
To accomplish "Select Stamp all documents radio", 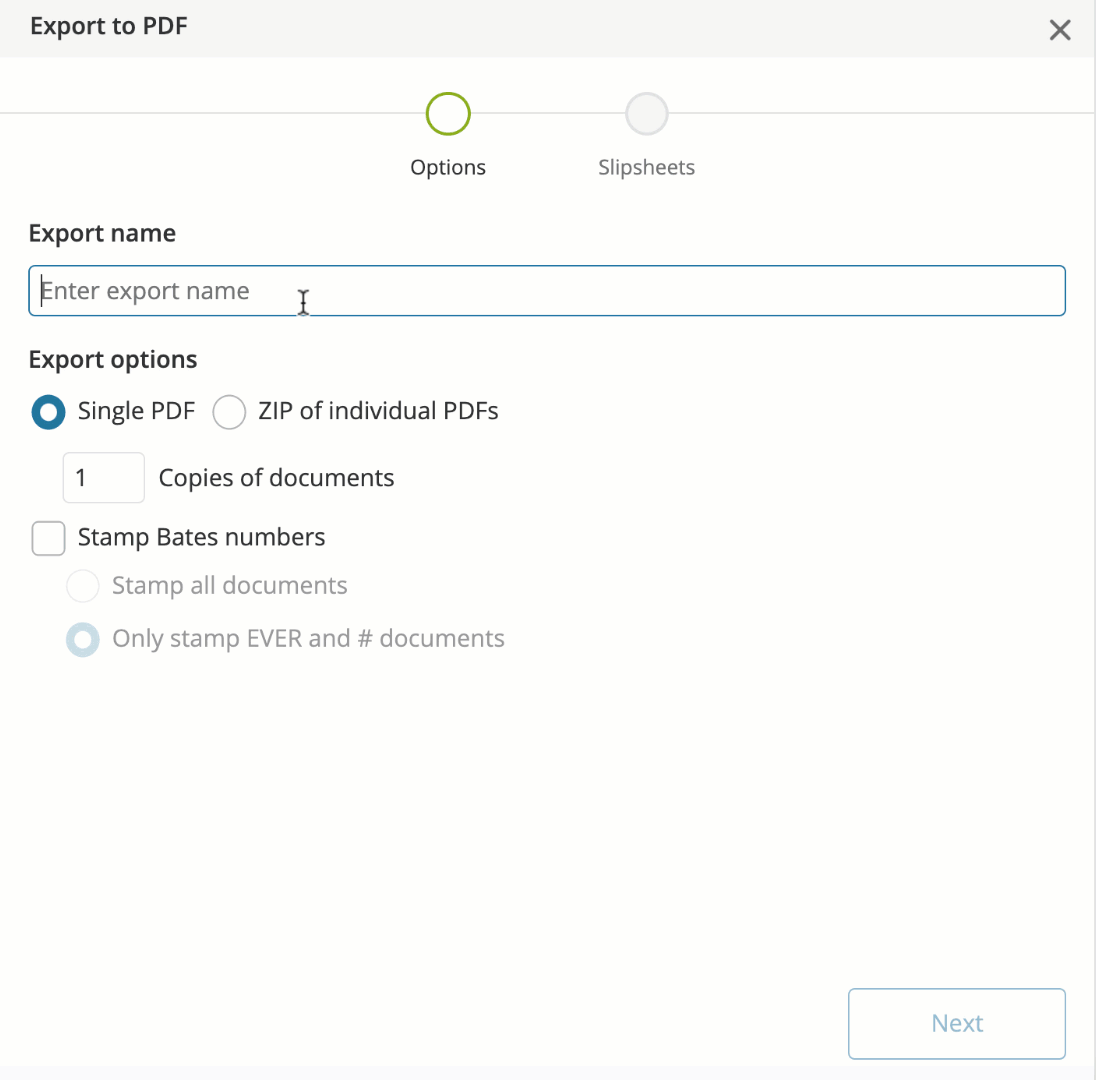I will (82, 586).
